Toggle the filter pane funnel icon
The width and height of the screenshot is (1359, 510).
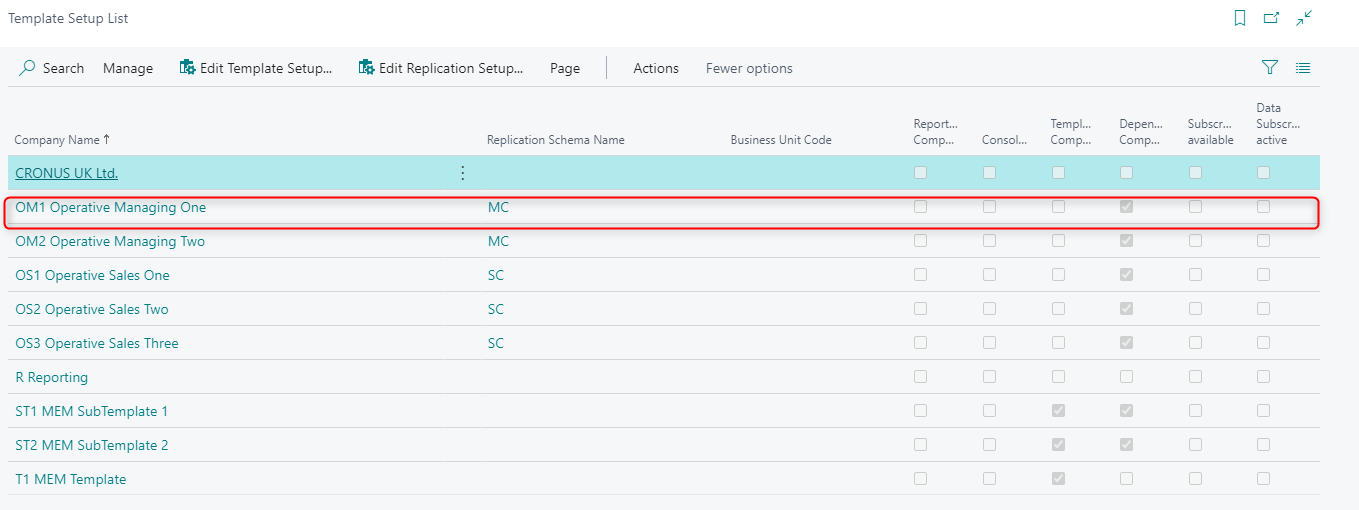pos(1270,68)
